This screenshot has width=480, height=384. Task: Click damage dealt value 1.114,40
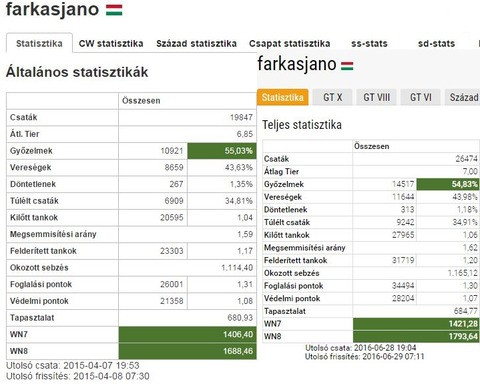coord(237,267)
